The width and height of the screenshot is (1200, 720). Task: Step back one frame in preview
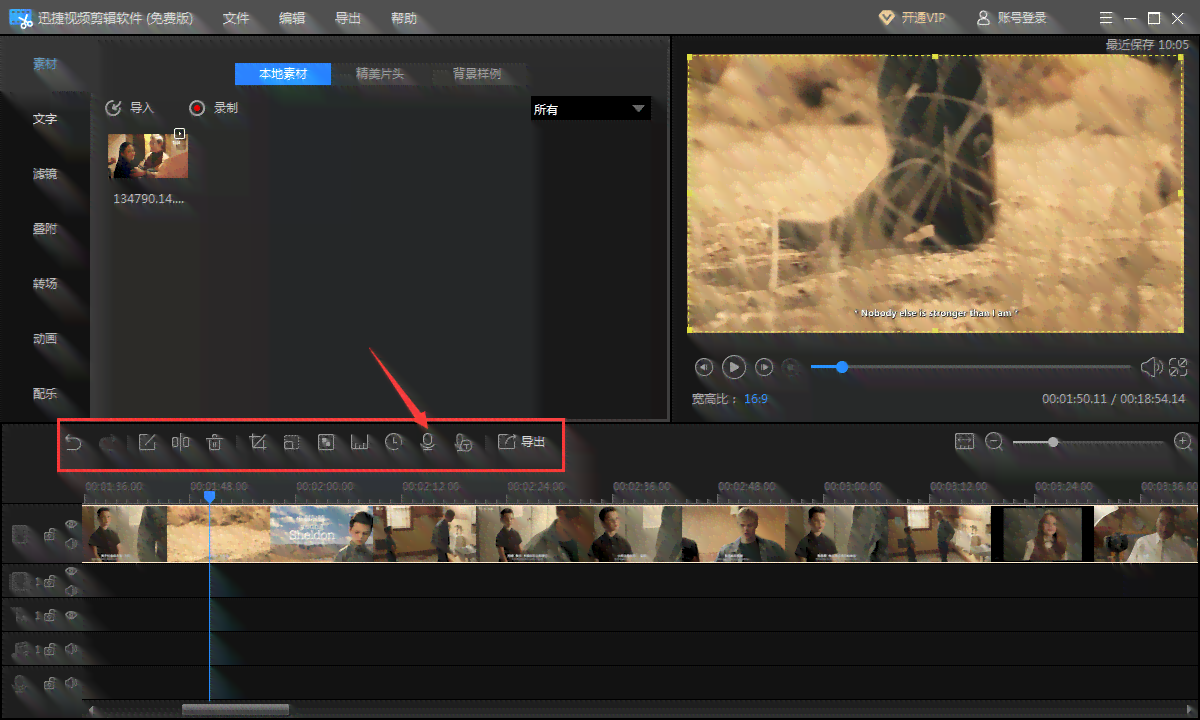click(704, 367)
